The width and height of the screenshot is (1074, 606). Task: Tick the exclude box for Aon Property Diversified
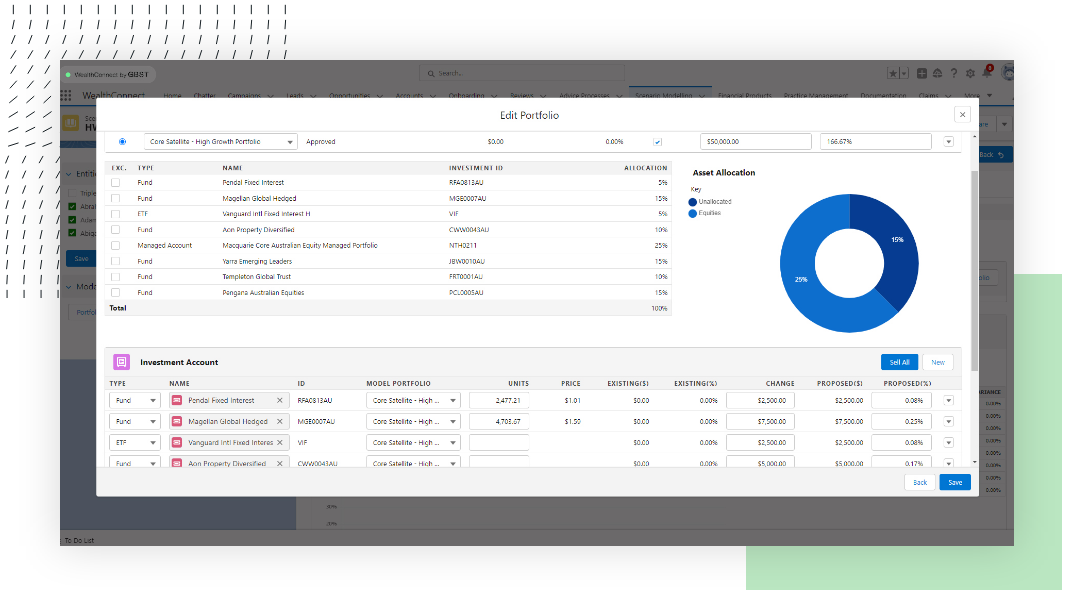[x=115, y=230]
